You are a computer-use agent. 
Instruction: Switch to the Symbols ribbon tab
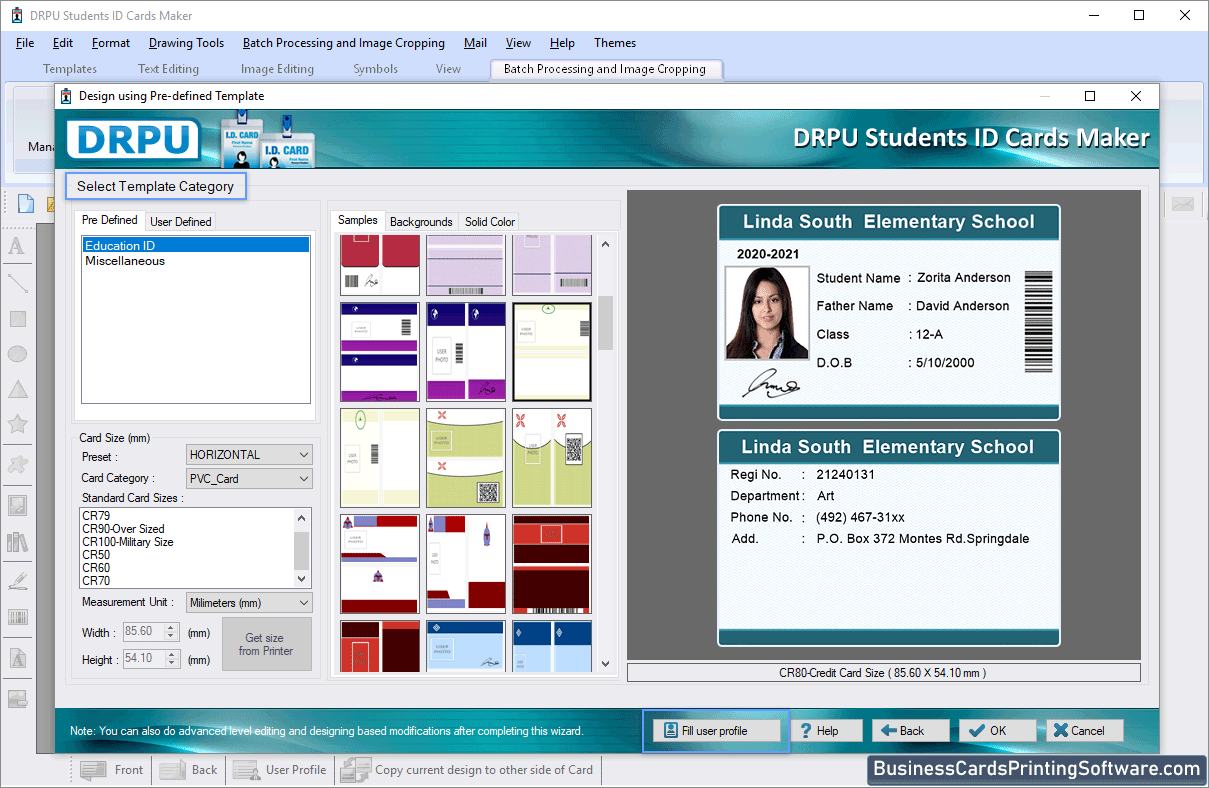click(x=375, y=69)
